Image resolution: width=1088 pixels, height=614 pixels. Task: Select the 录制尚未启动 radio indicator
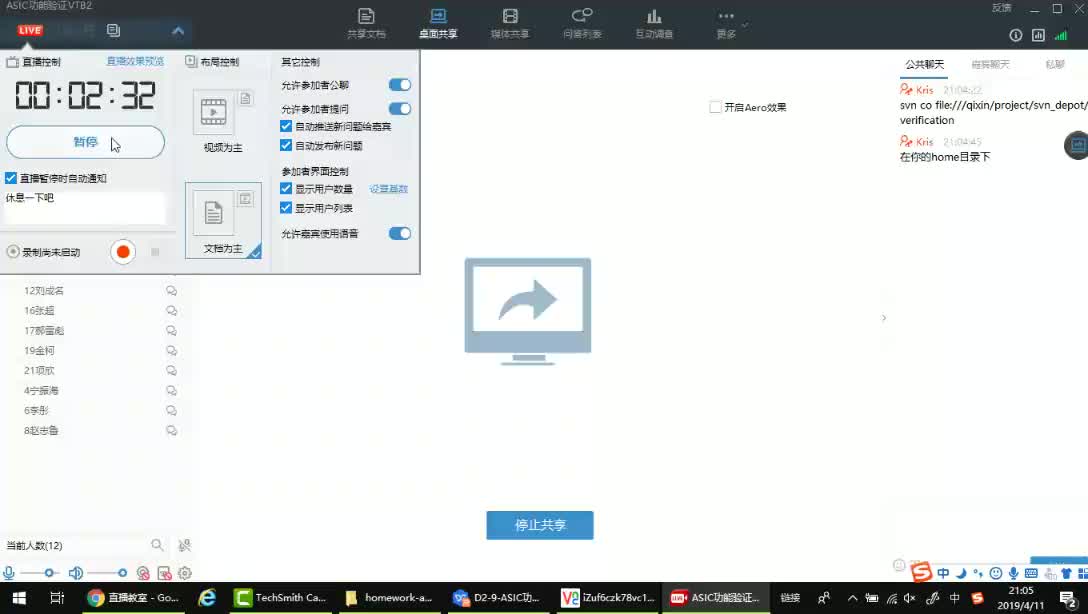tap(12, 252)
